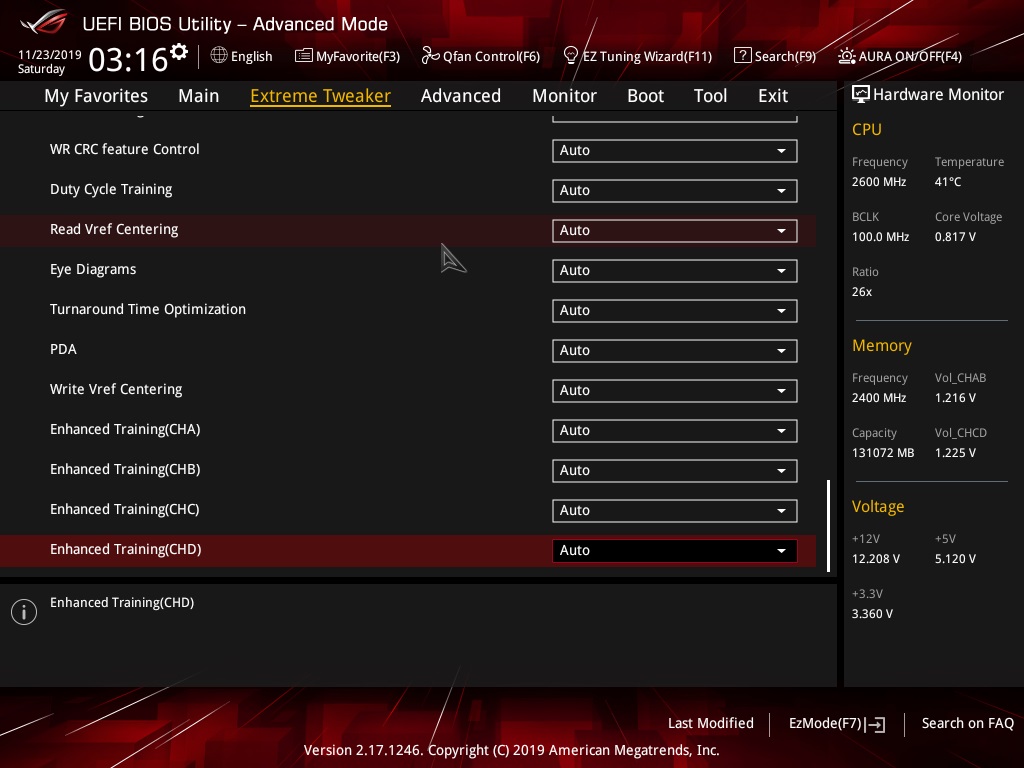Open time settings gear icon
The image size is (1024, 768).
[x=178, y=52]
